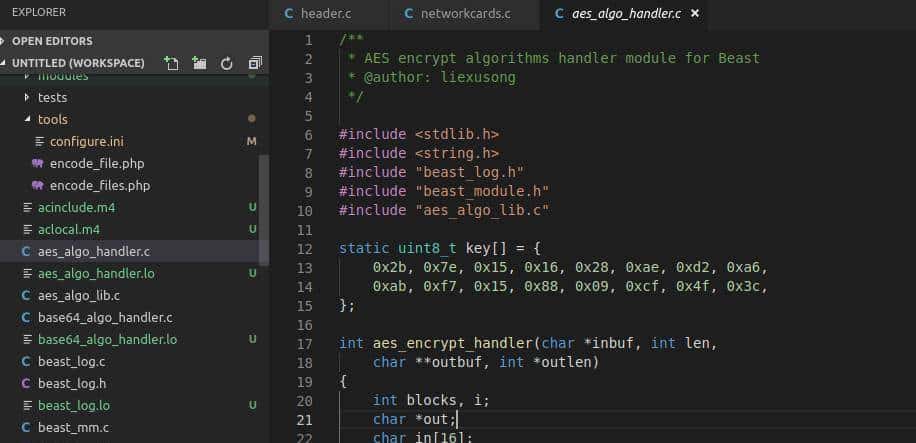
Task: Collapse all folders in explorer
Action: tap(255, 63)
